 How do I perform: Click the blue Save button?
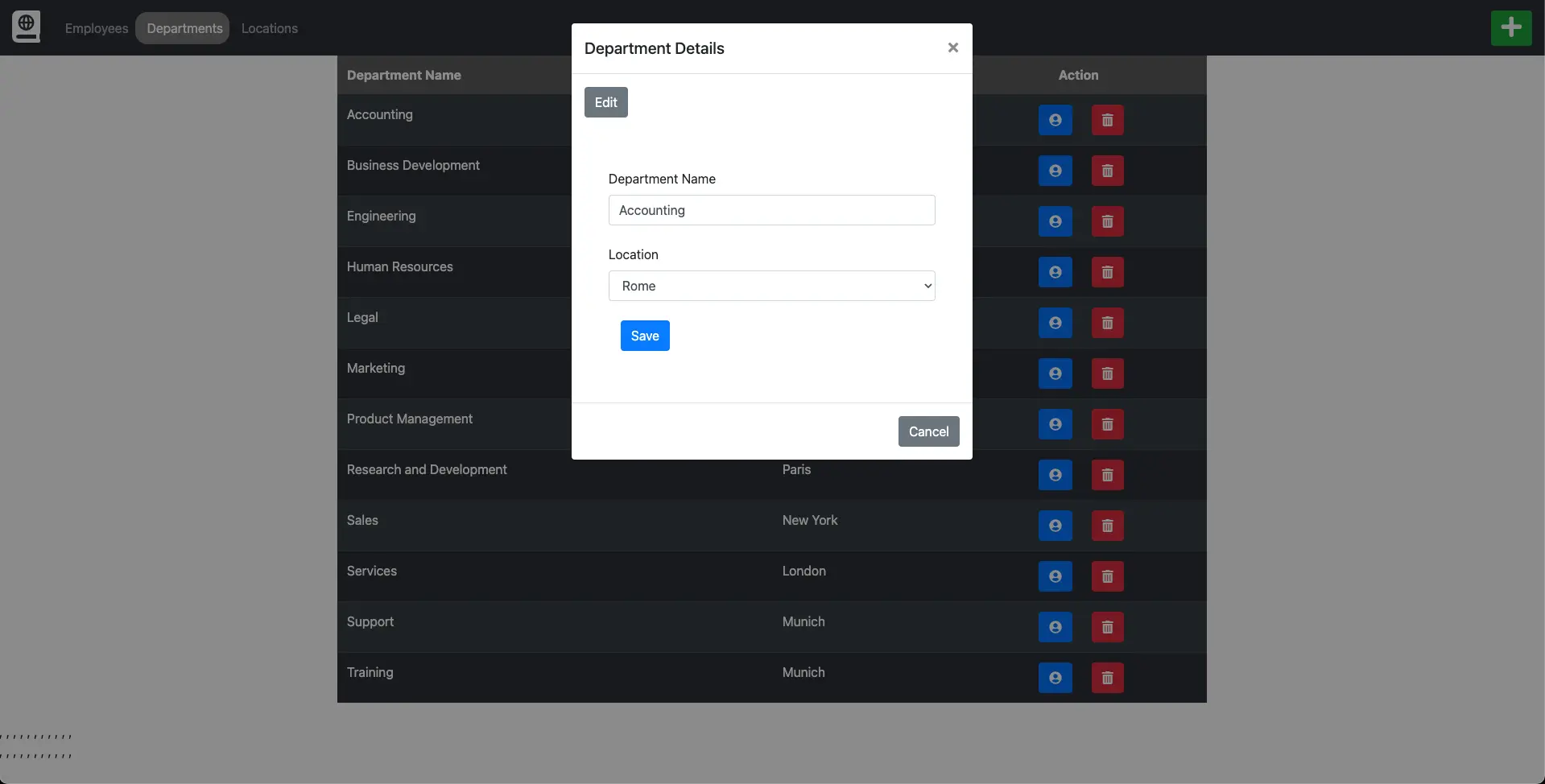(x=644, y=336)
